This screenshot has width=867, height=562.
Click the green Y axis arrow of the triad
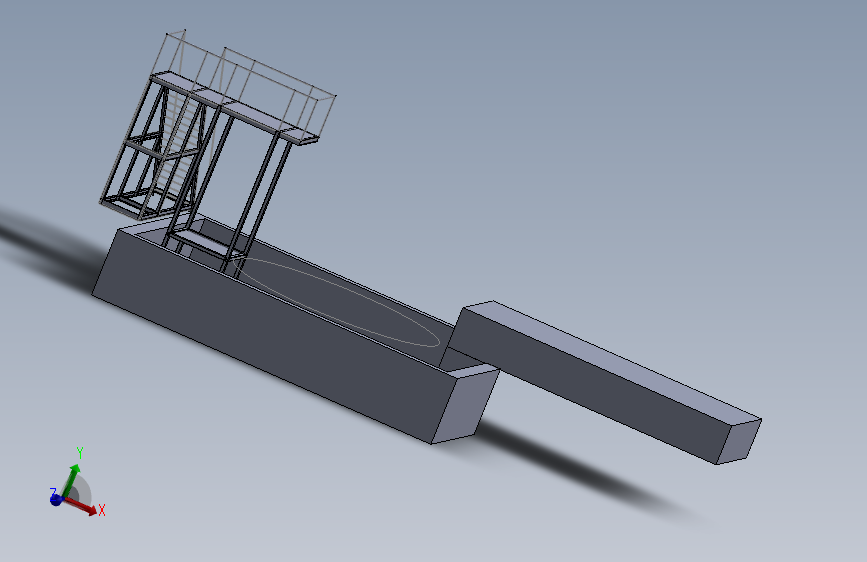(71, 480)
